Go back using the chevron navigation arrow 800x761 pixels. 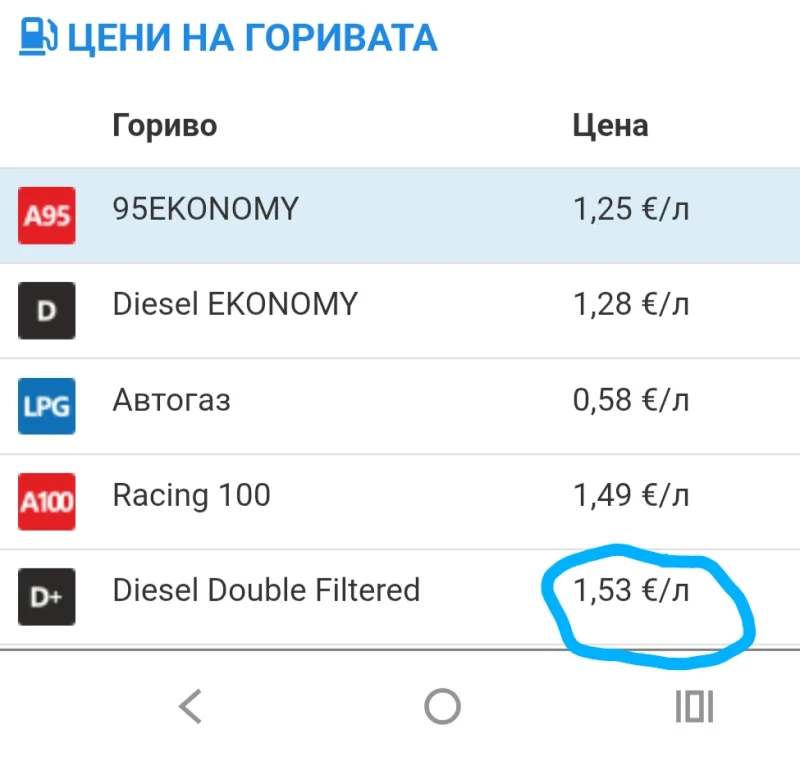pos(190,706)
